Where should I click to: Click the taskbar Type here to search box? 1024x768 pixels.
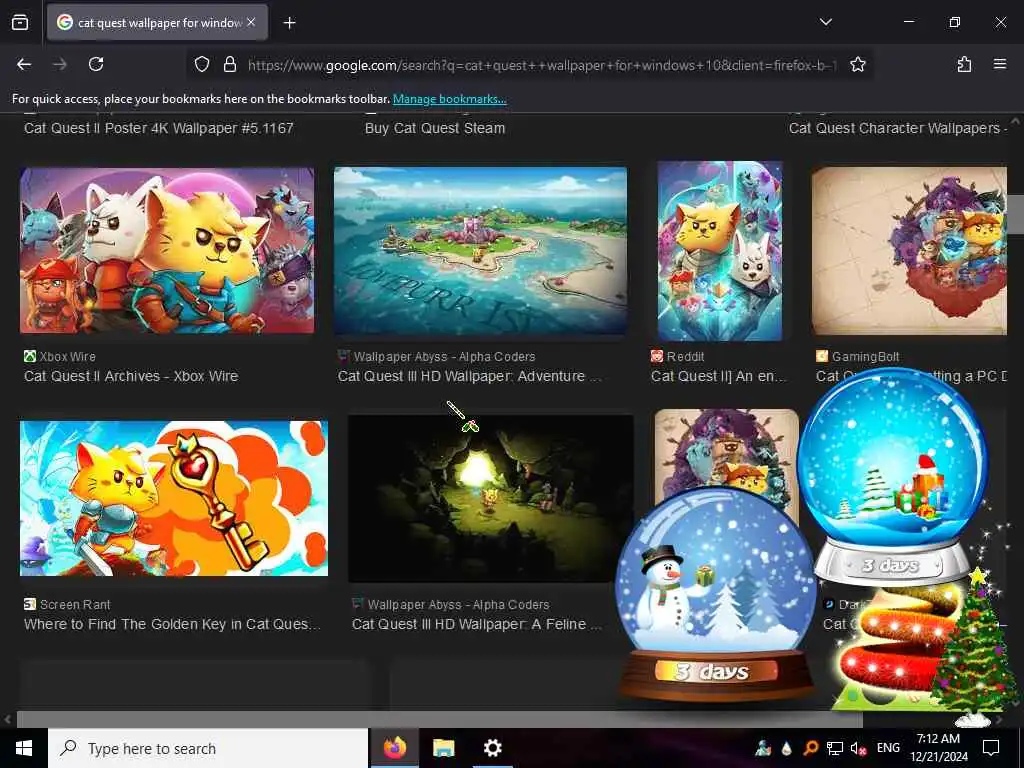pyautogui.click(x=208, y=748)
